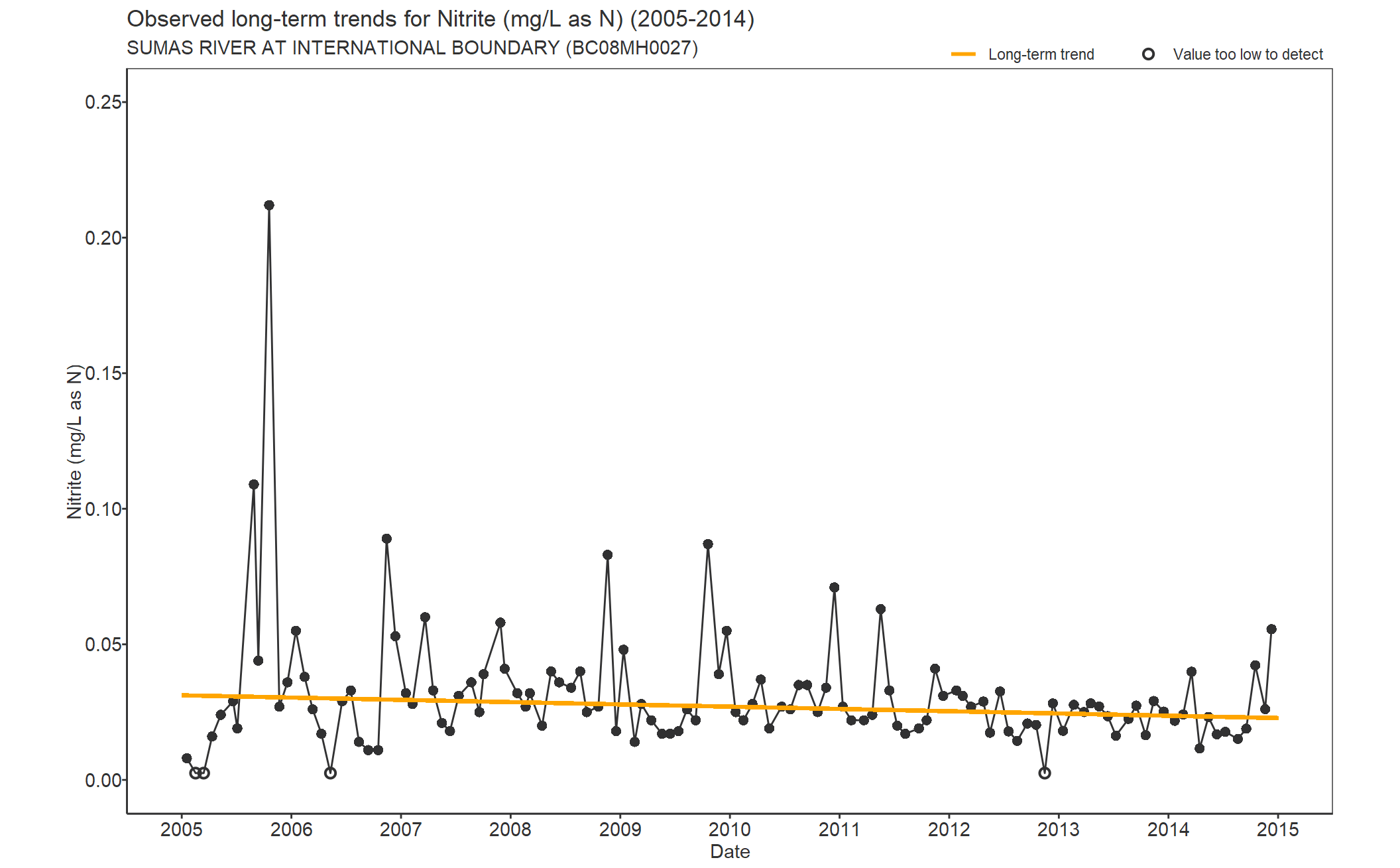Screen dimensions: 1400x868
Task: Click the x-axis label 2010
Action: (x=730, y=830)
